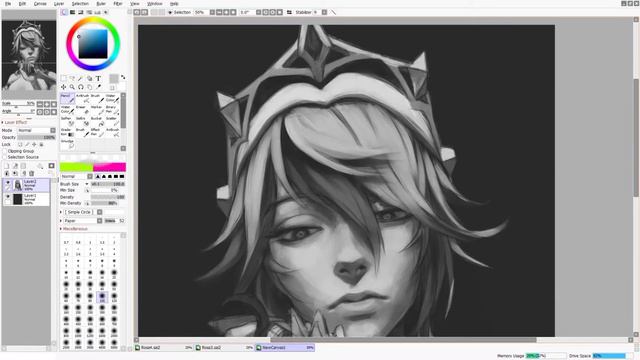The image size is (640, 360).
Task: Expand the Simple Circle shape options
Action: (61, 212)
